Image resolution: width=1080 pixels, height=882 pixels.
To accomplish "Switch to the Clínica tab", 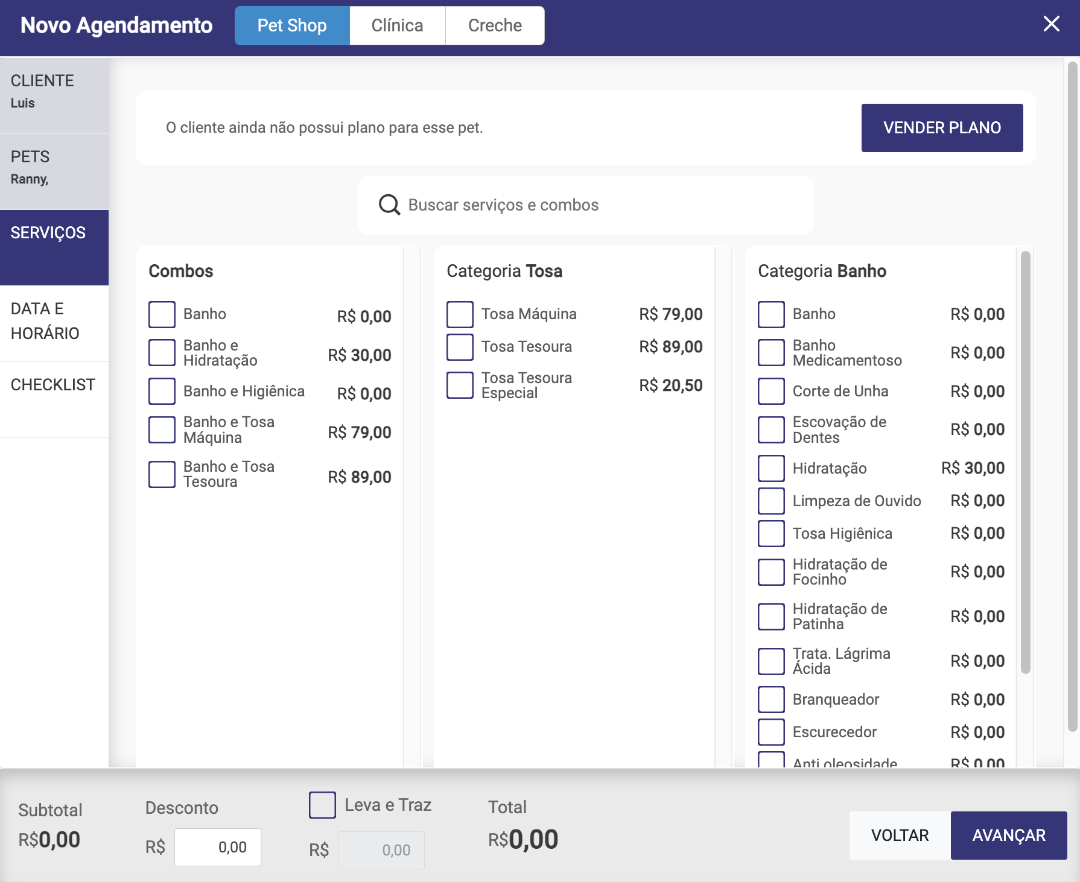I will click(397, 26).
